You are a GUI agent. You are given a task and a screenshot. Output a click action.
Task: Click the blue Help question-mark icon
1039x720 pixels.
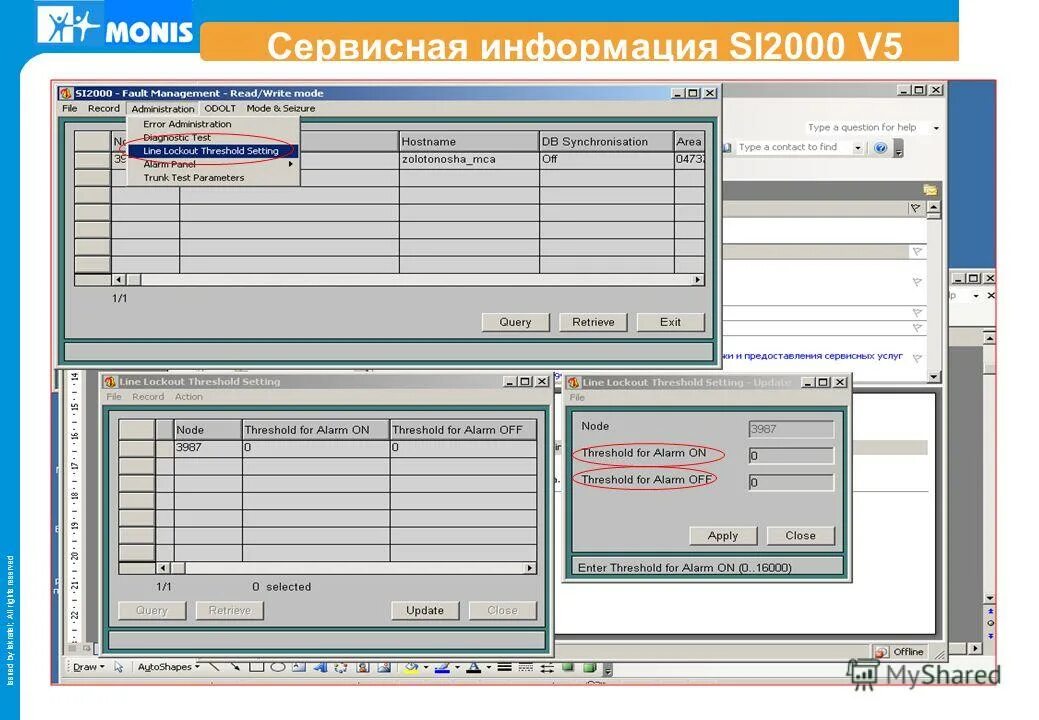[880, 148]
